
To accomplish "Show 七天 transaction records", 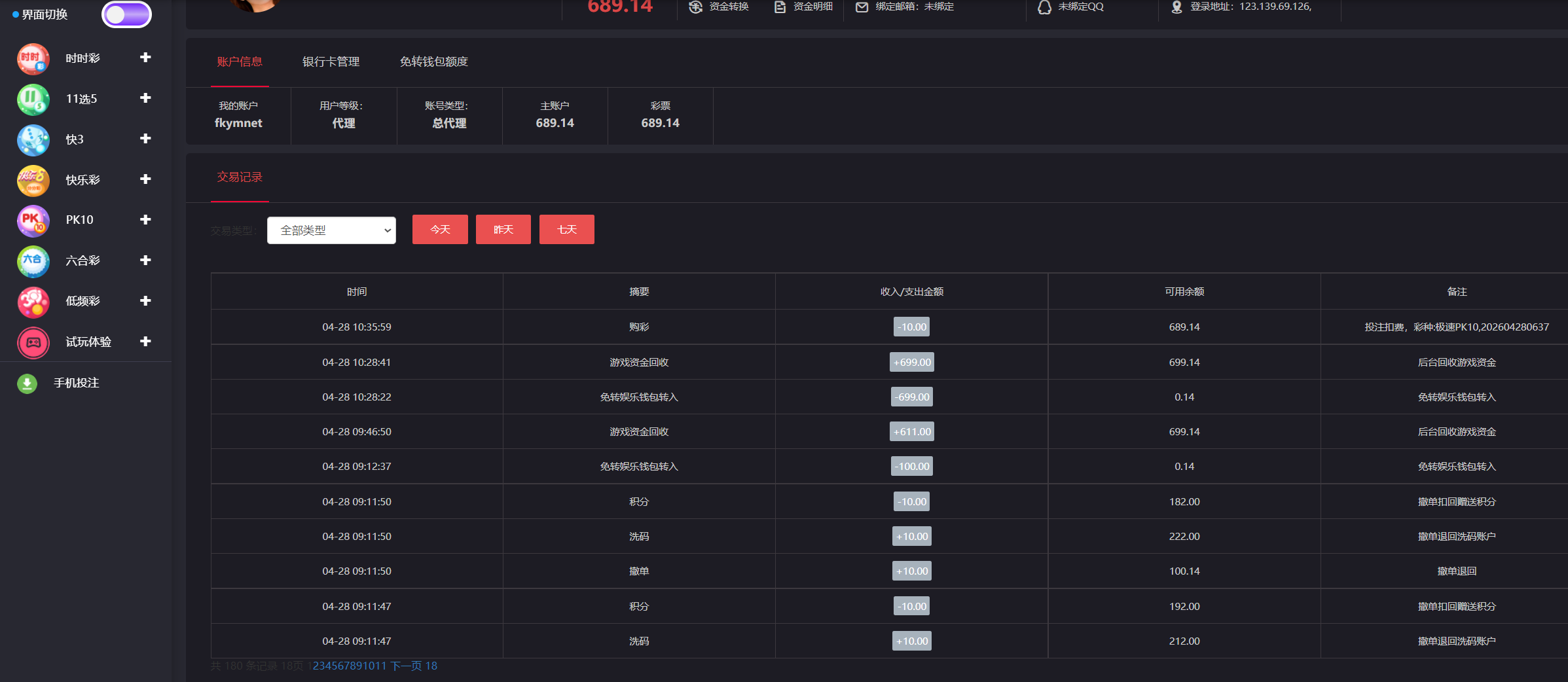I will (566, 230).
